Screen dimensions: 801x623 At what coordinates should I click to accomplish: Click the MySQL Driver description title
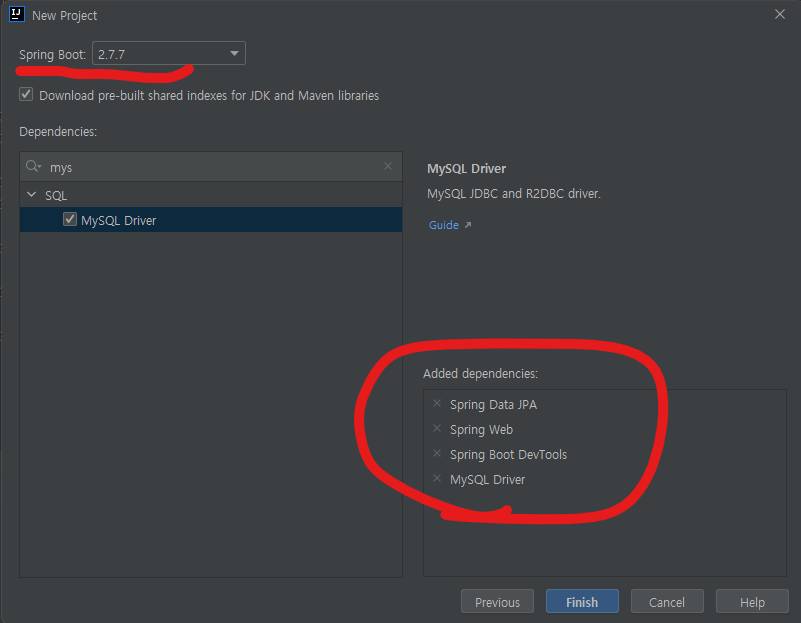(x=466, y=169)
